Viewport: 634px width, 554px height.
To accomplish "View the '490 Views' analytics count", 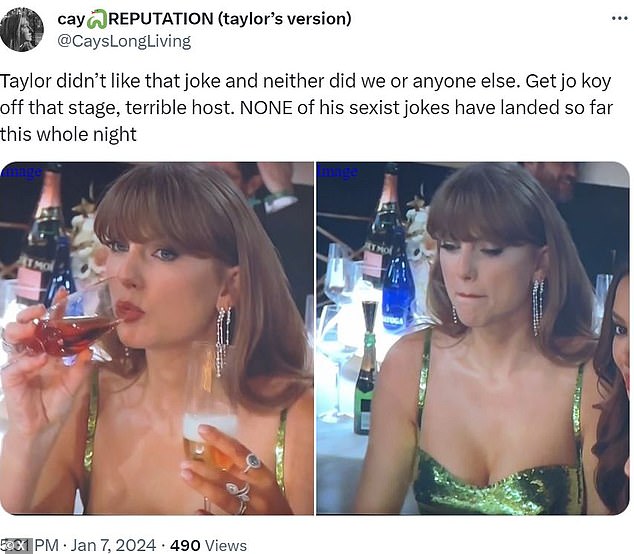I will pos(207,545).
